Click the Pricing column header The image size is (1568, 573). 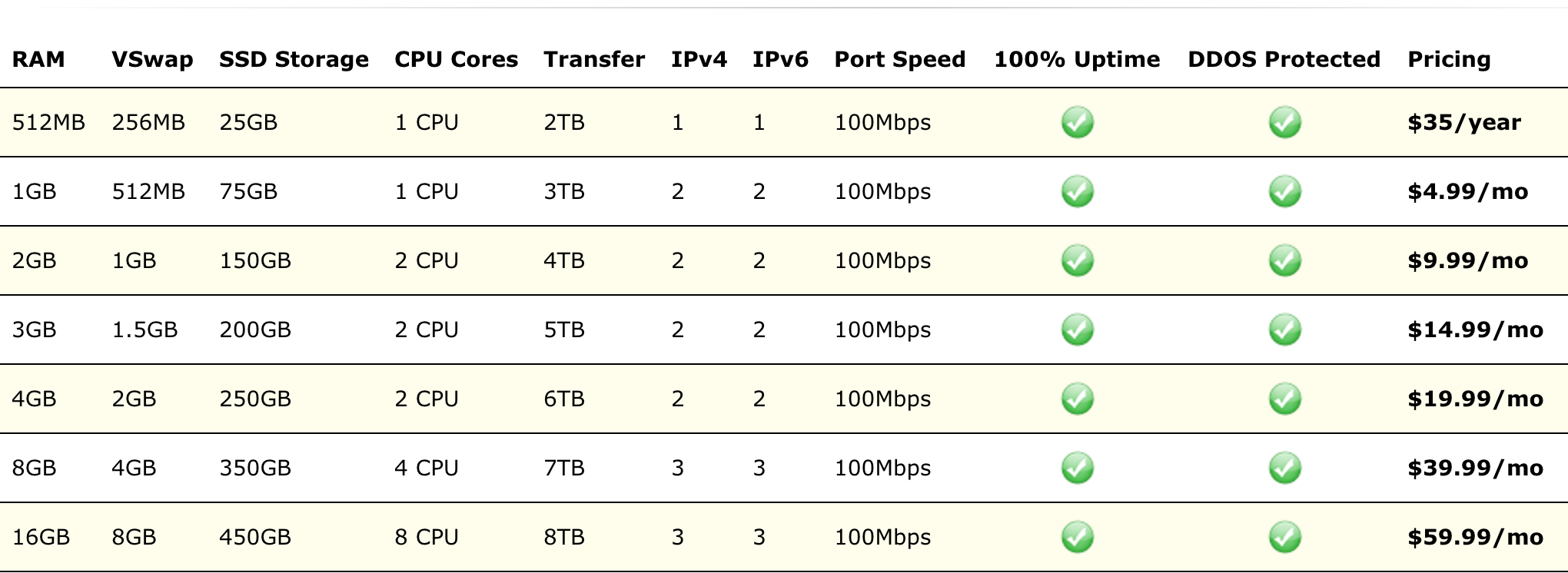pos(1449,59)
